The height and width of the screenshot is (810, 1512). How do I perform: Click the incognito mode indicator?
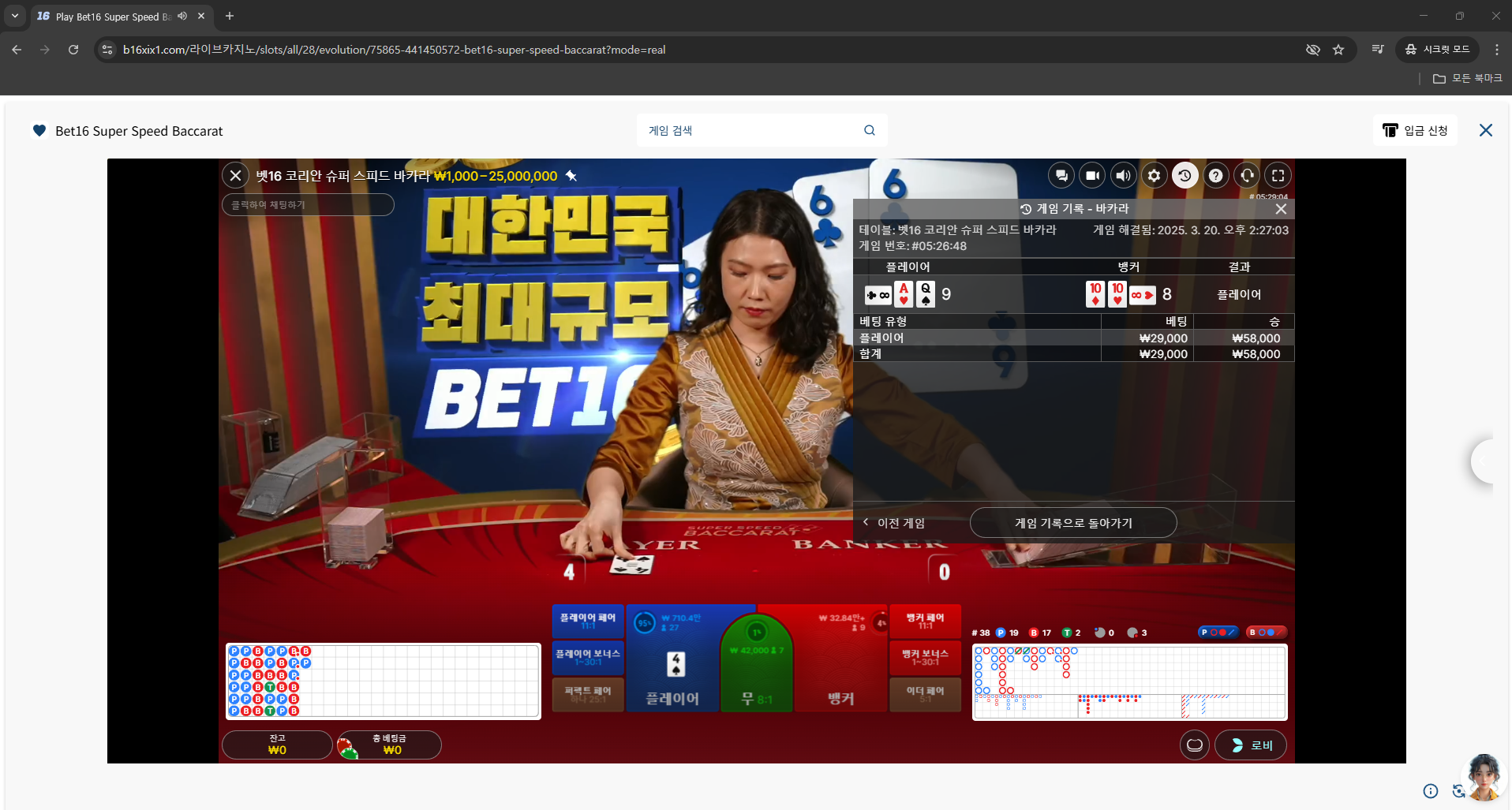tap(1437, 50)
